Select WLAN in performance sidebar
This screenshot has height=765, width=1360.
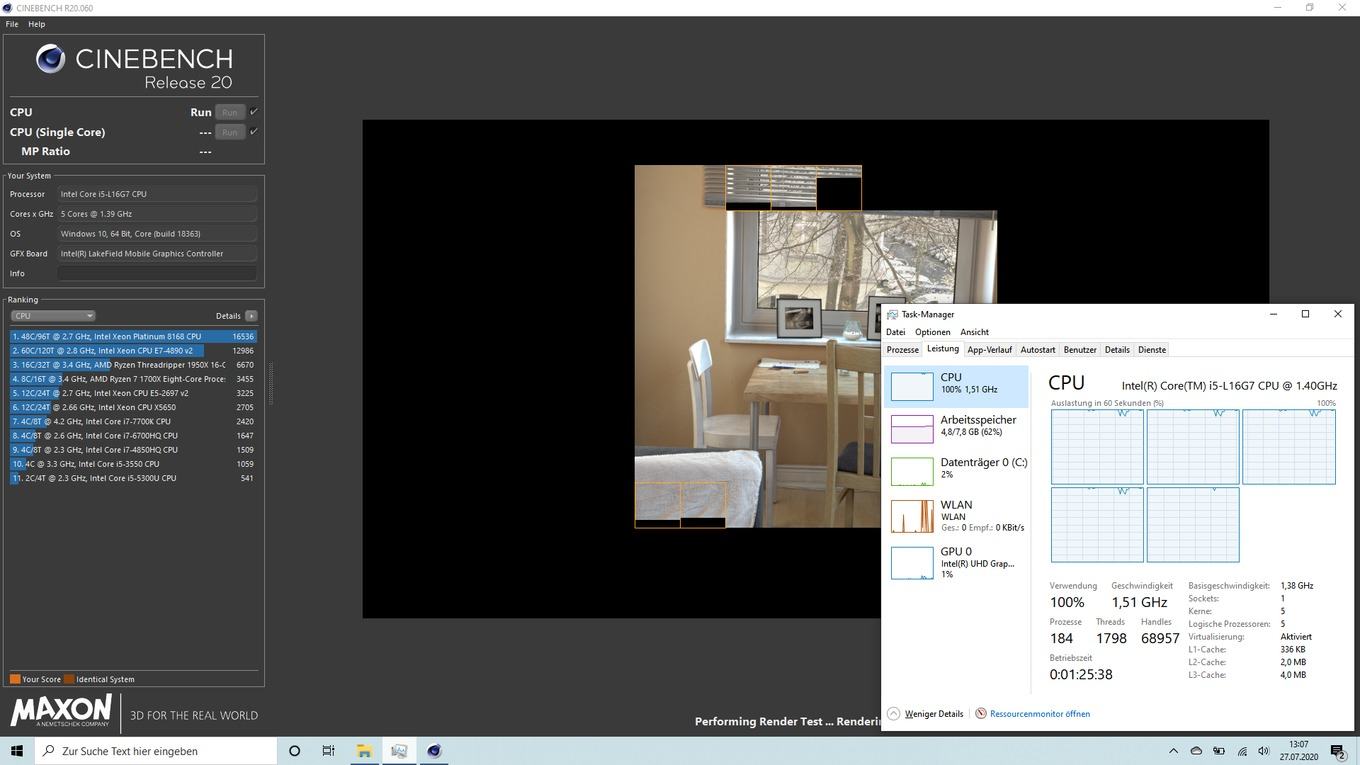pyautogui.click(x=957, y=515)
